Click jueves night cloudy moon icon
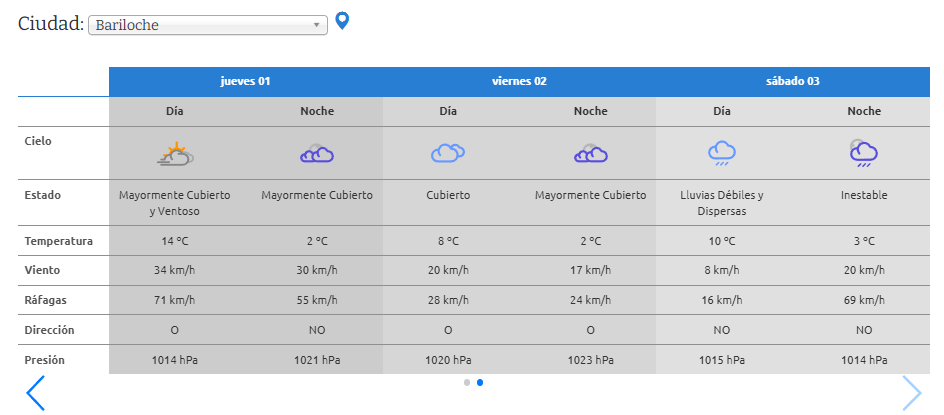Screen dimensions: 944x415 point(317,153)
